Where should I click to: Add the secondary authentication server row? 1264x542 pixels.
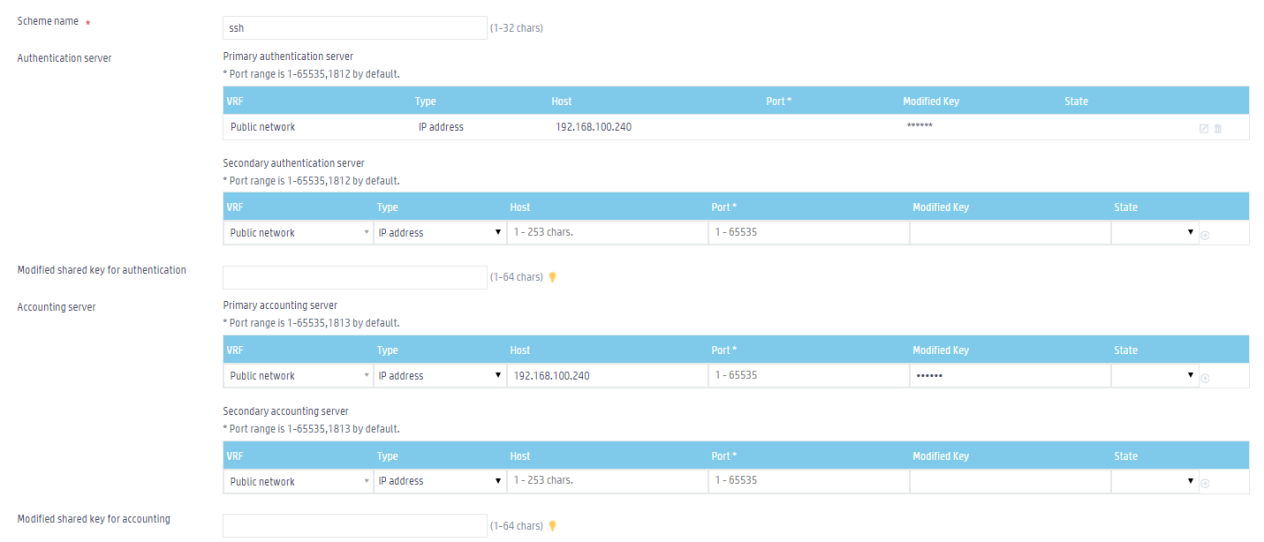click(x=1205, y=235)
